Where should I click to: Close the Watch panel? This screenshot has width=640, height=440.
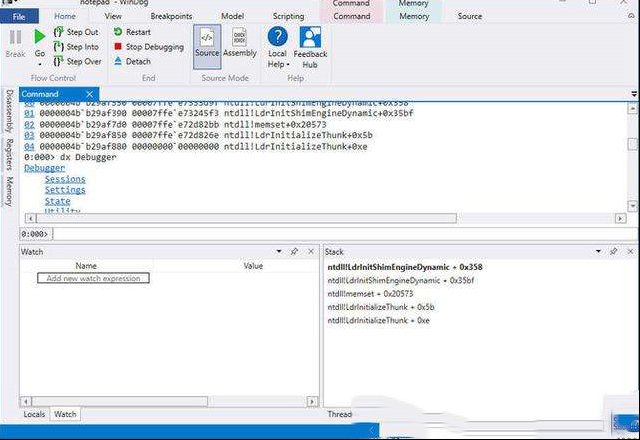(311, 251)
